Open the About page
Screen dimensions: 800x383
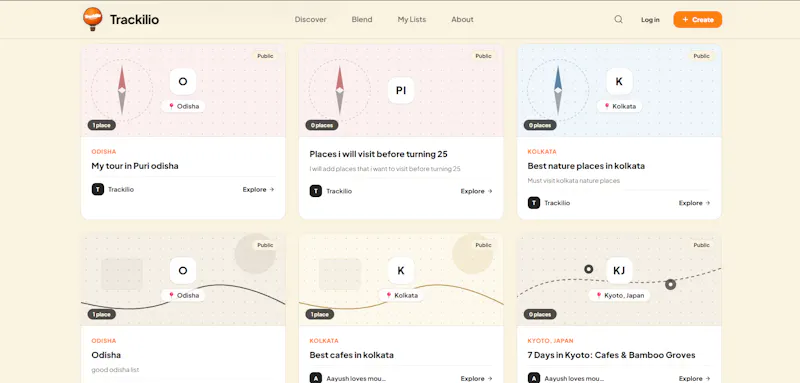tap(462, 19)
